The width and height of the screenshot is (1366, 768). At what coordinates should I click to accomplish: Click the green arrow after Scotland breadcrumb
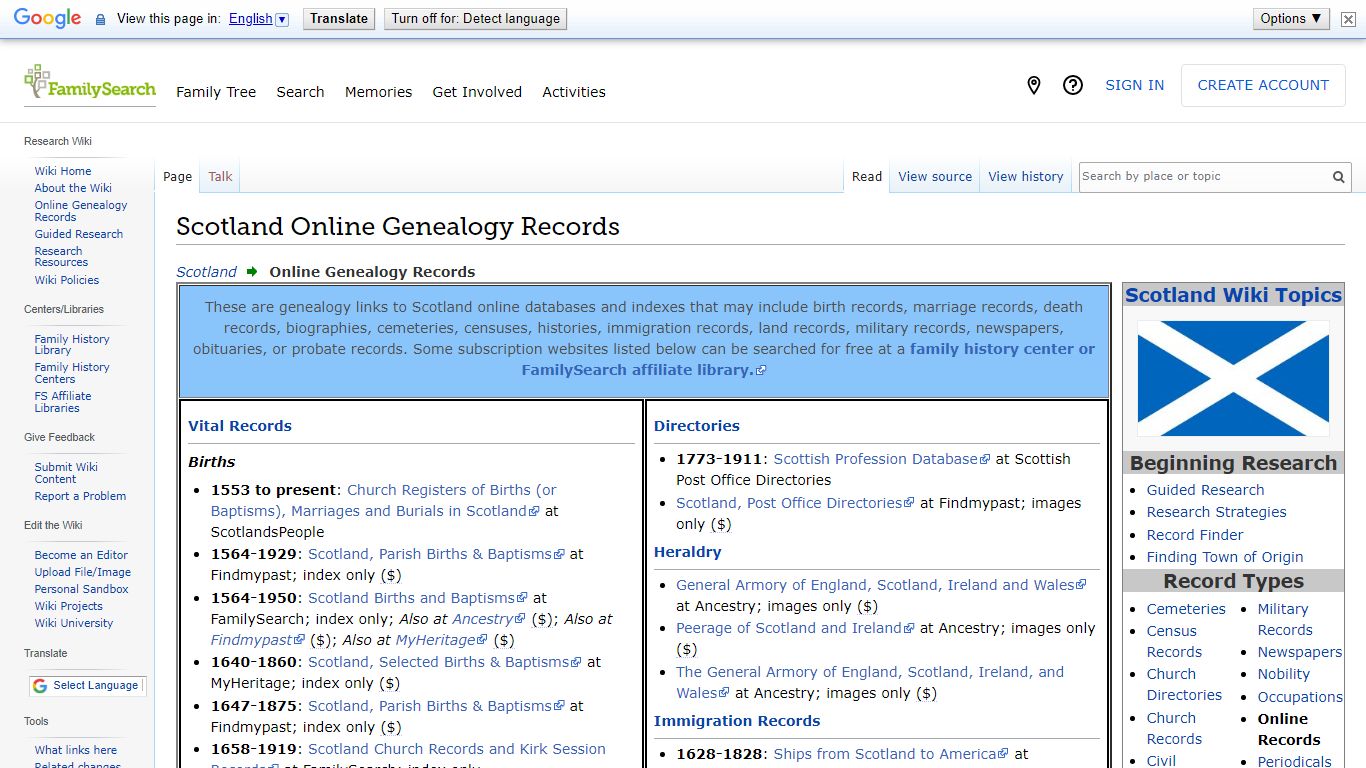click(x=252, y=271)
